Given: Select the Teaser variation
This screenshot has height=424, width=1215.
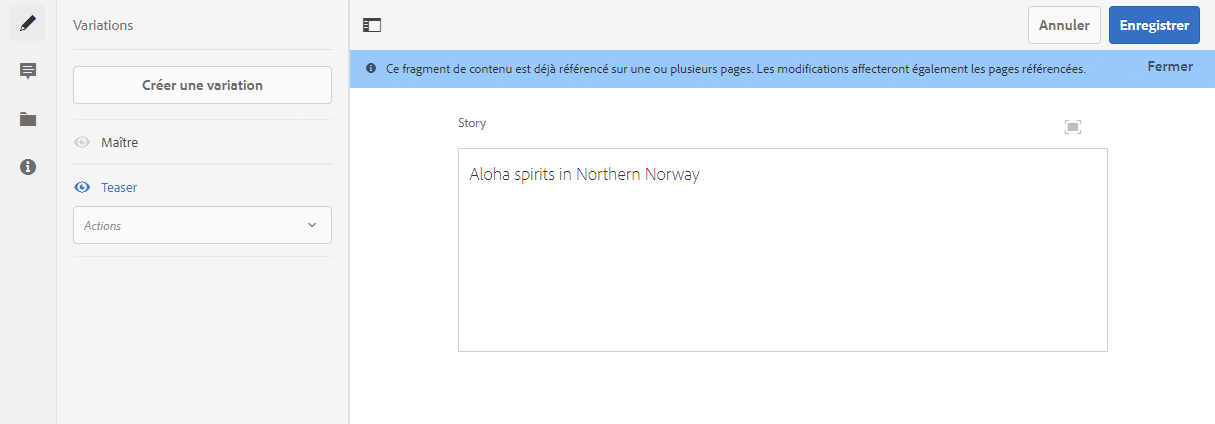Looking at the screenshot, I should [x=119, y=187].
